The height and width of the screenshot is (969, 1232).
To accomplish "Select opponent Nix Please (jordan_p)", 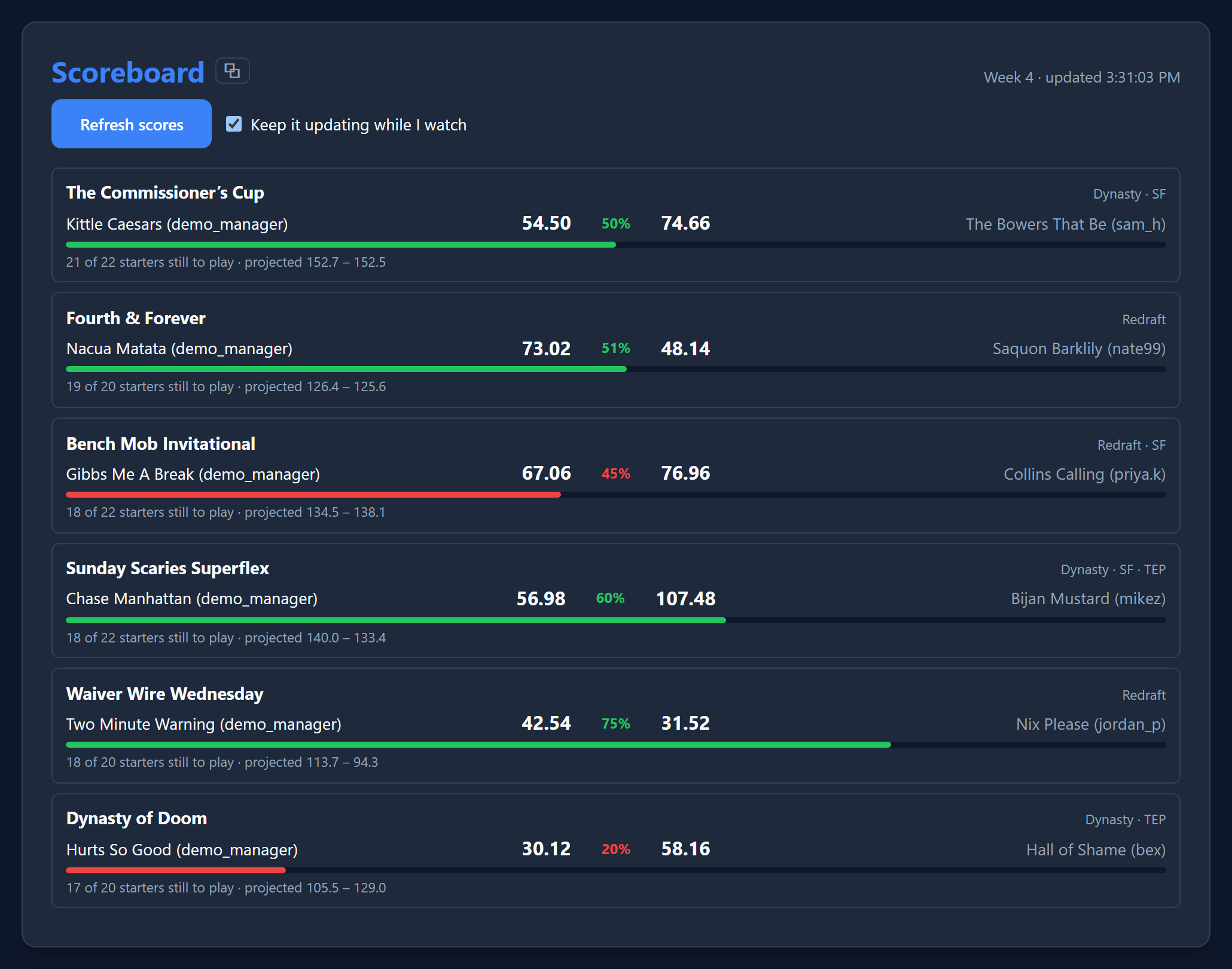I will tap(1091, 724).
